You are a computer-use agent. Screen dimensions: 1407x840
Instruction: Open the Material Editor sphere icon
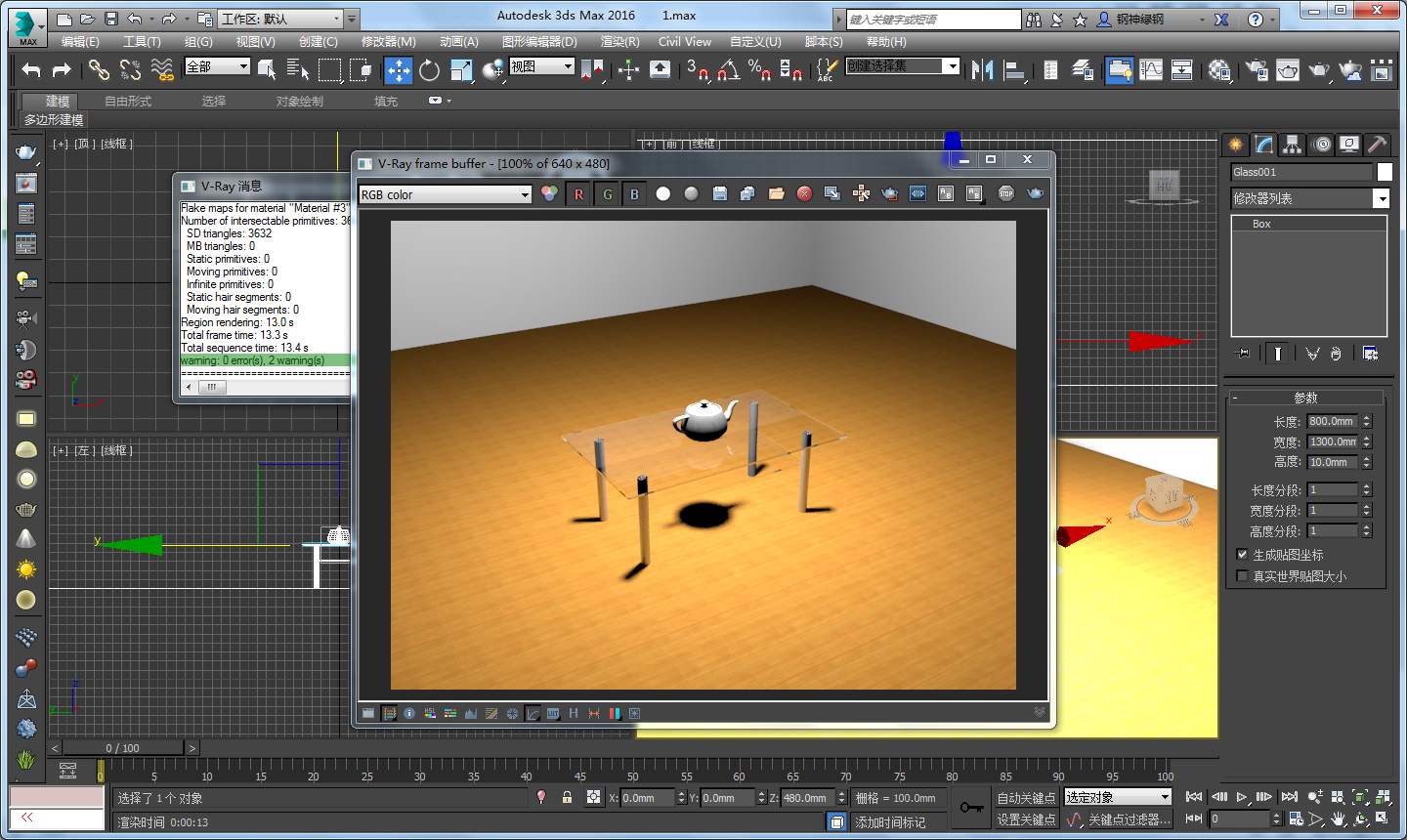tap(1219, 69)
